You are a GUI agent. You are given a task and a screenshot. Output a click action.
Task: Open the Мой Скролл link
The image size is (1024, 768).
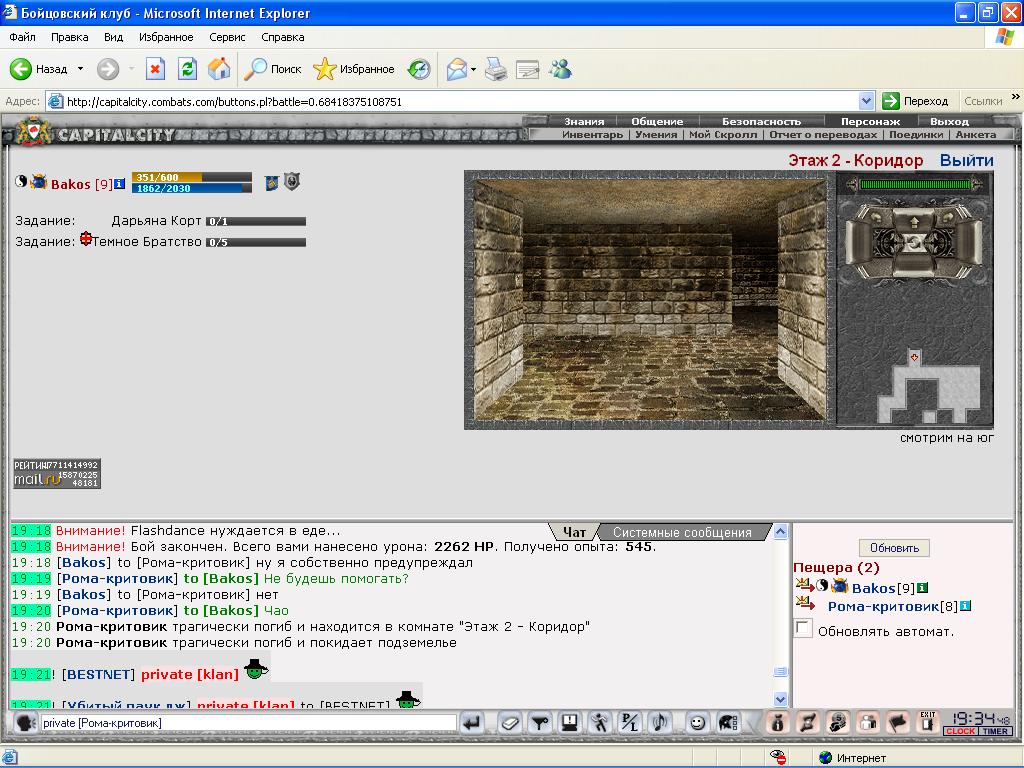[722, 135]
